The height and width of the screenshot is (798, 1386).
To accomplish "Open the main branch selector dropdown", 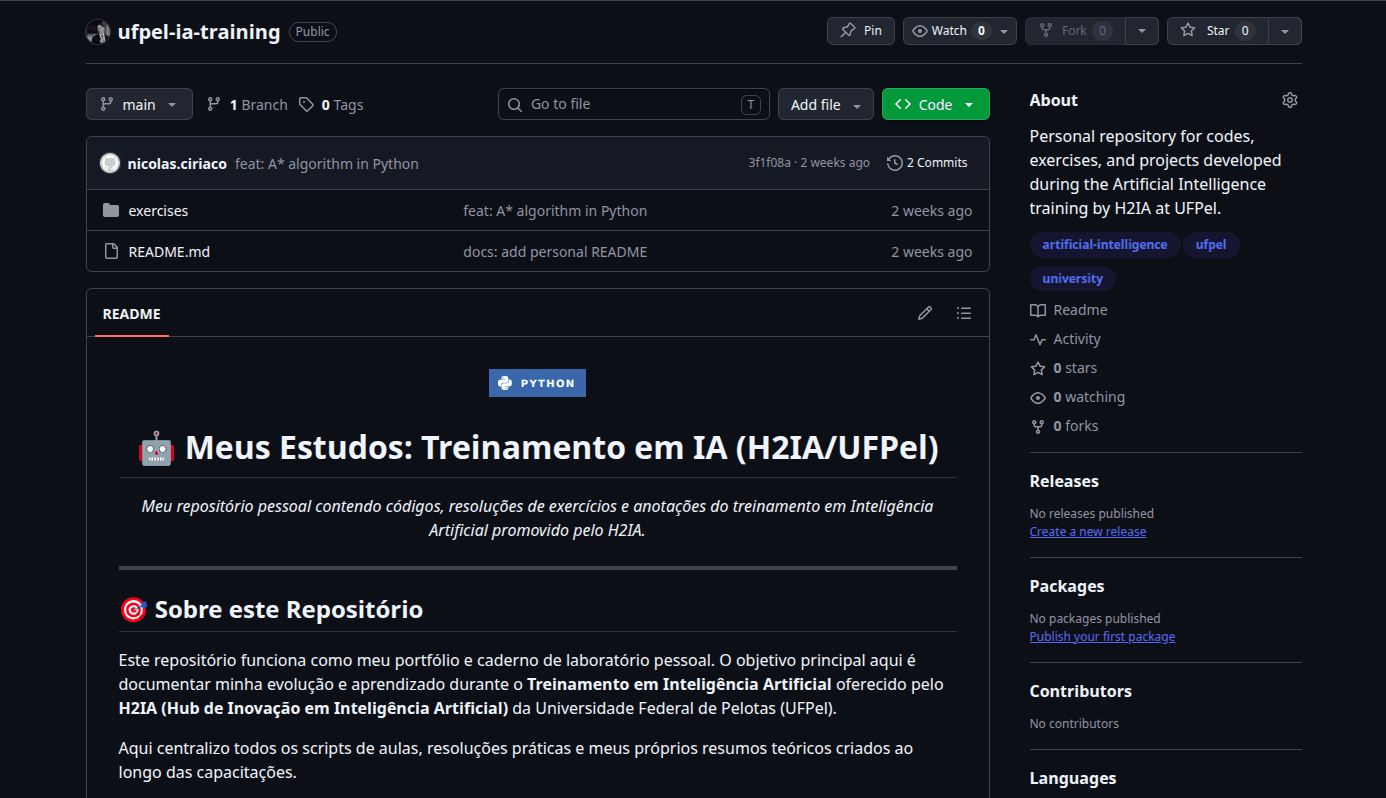I will pos(139,104).
